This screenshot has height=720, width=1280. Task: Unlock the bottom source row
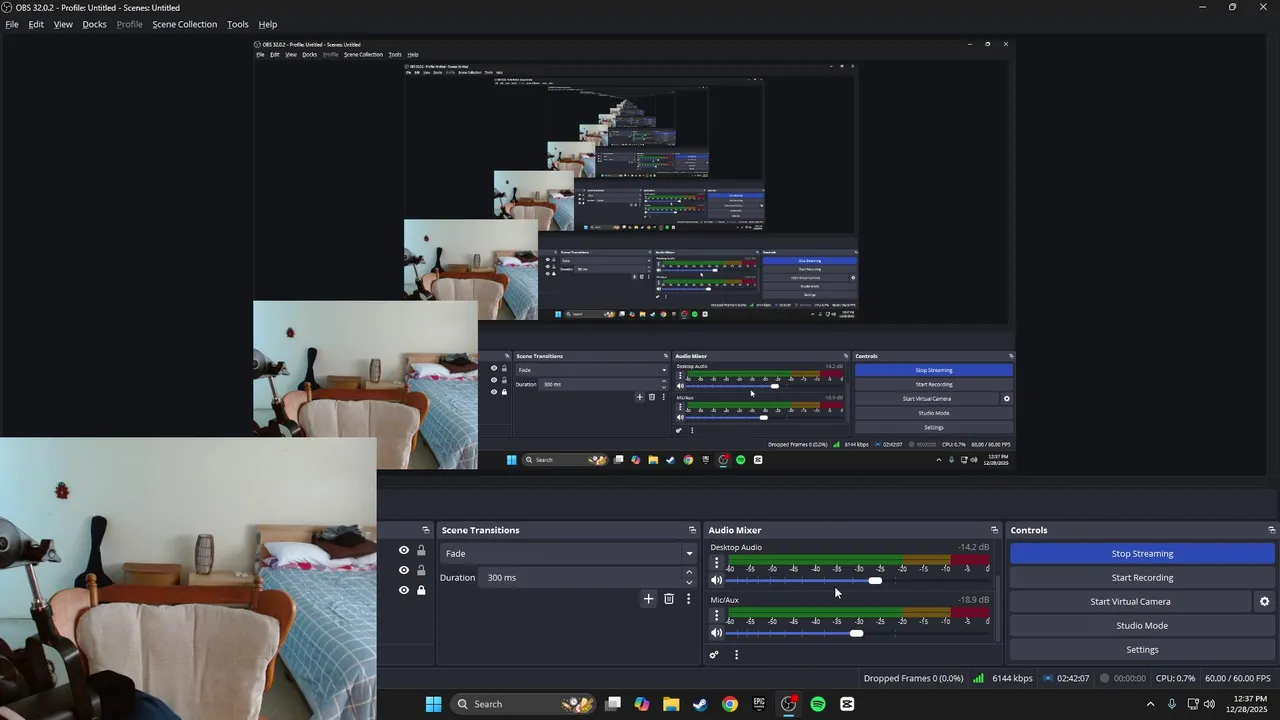pyautogui.click(x=421, y=590)
